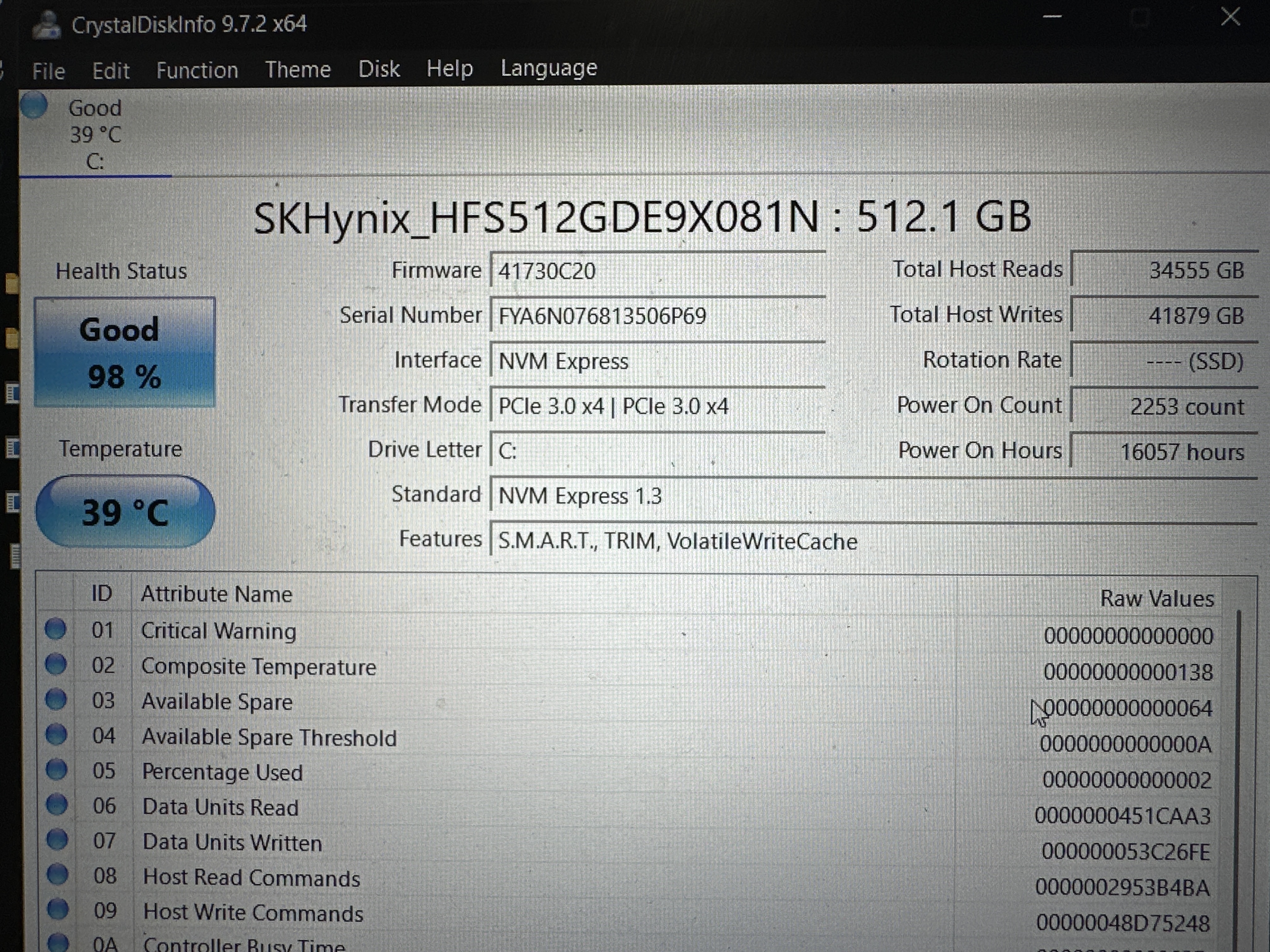Click the status dot for Percentage Used
The height and width of the screenshot is (952, 1270).
(57, 769)
